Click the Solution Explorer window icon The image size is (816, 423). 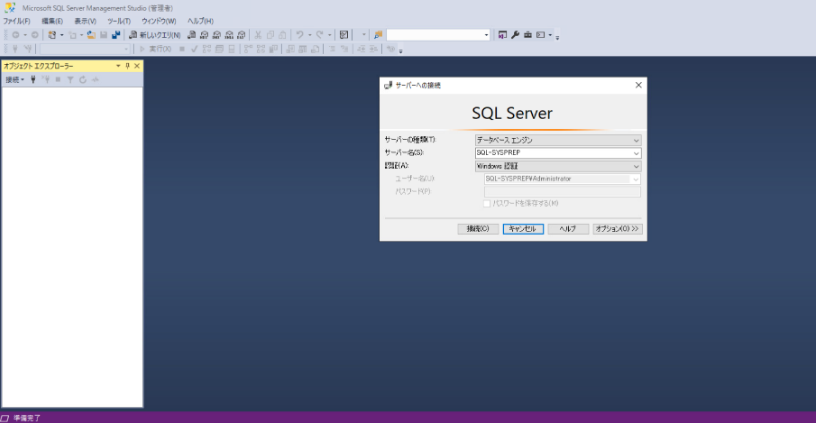coord(502,35)
